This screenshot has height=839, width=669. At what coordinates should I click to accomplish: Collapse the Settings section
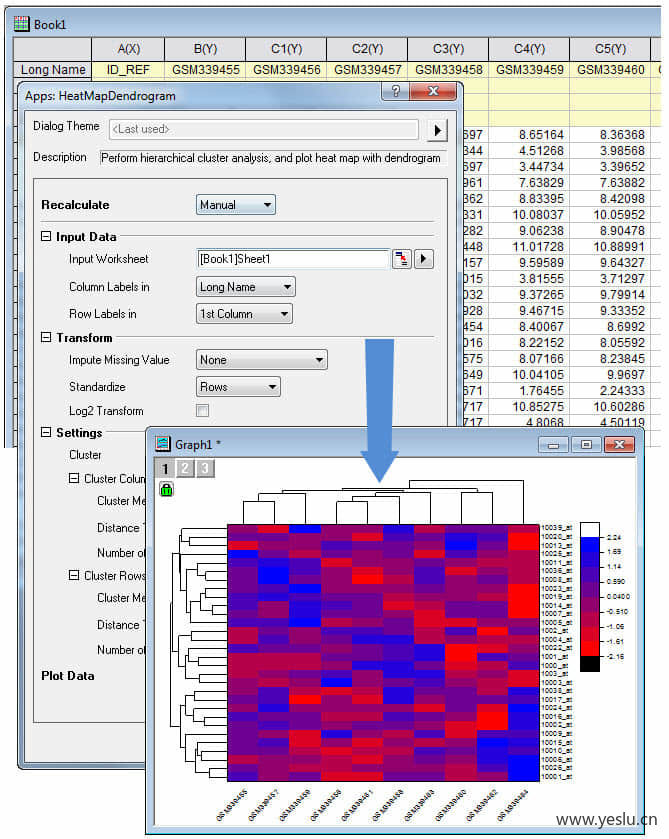point(47,432)
